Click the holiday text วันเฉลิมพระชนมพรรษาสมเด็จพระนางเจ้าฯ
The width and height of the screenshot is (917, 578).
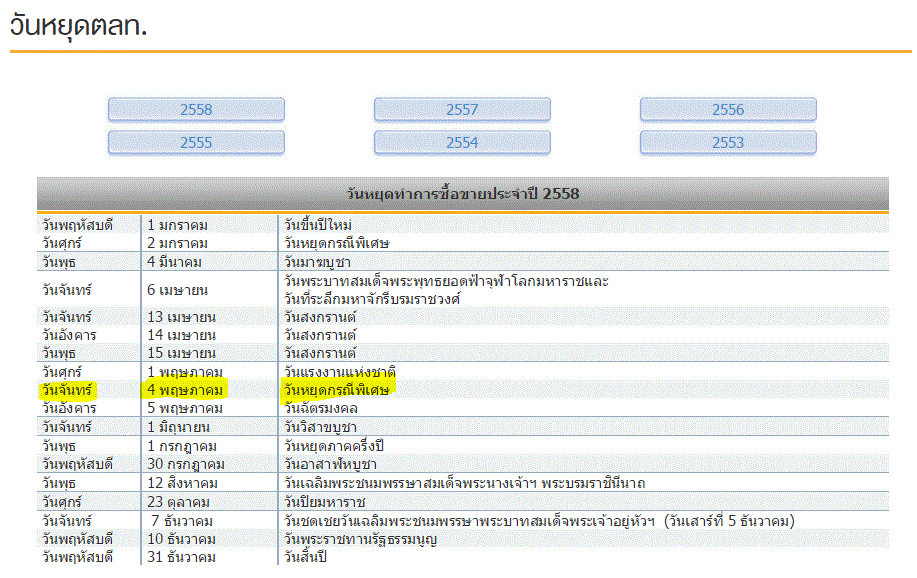point(464,483)
